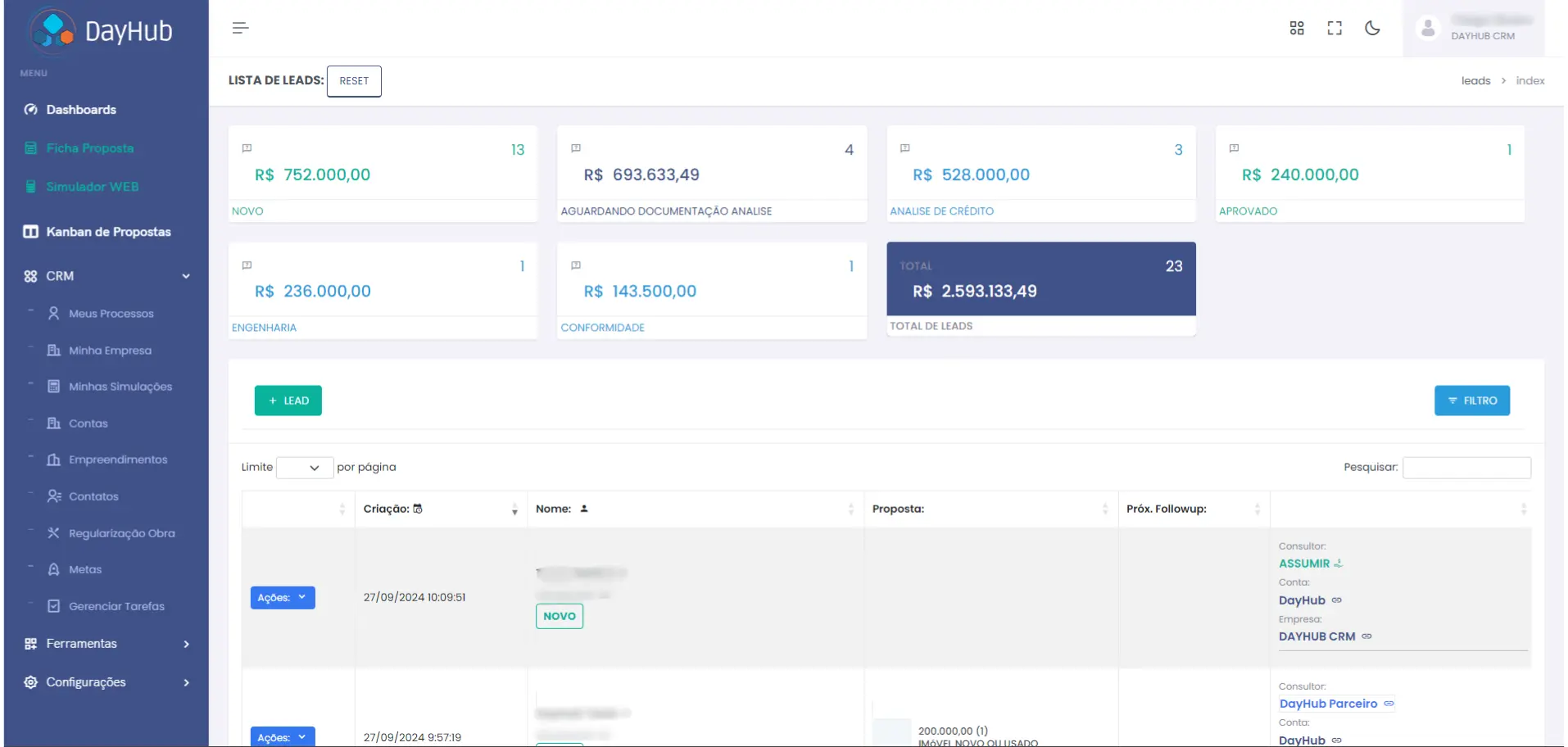Go to Meus Processos
Screen dimensions: 1568x747
point(111,314)
